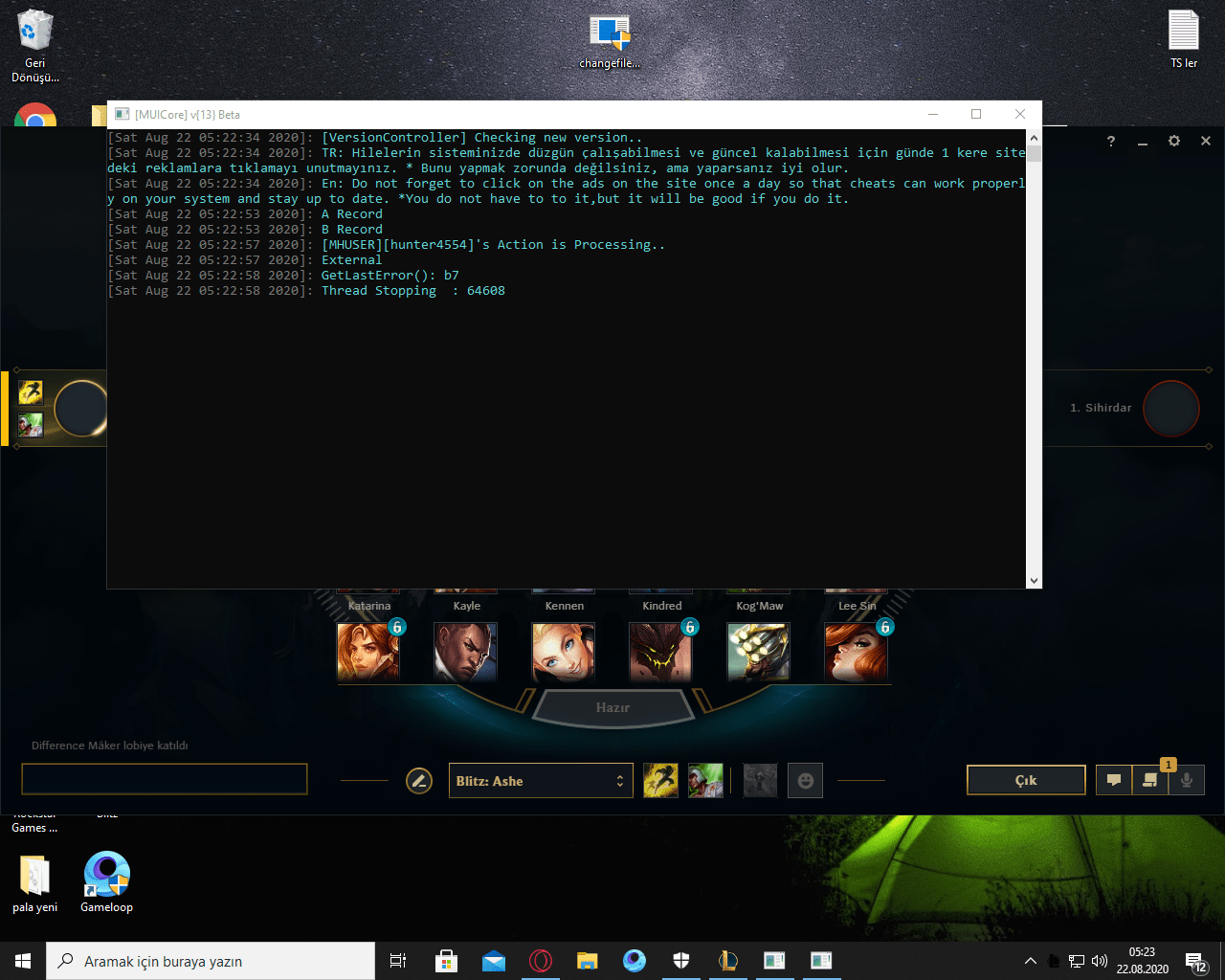The image size is (1225, 980).
Task: Maximize the MUICore console window
Action: [x=976, y=114]
